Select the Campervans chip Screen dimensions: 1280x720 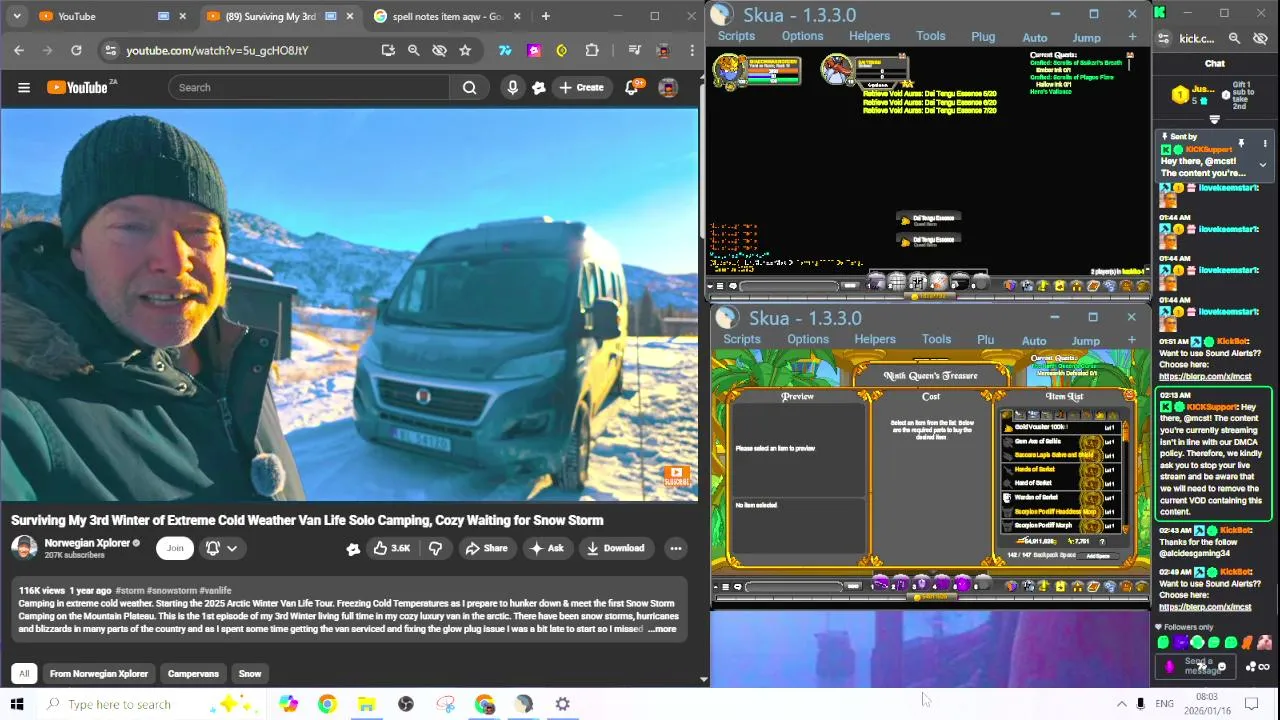(193, 674)
